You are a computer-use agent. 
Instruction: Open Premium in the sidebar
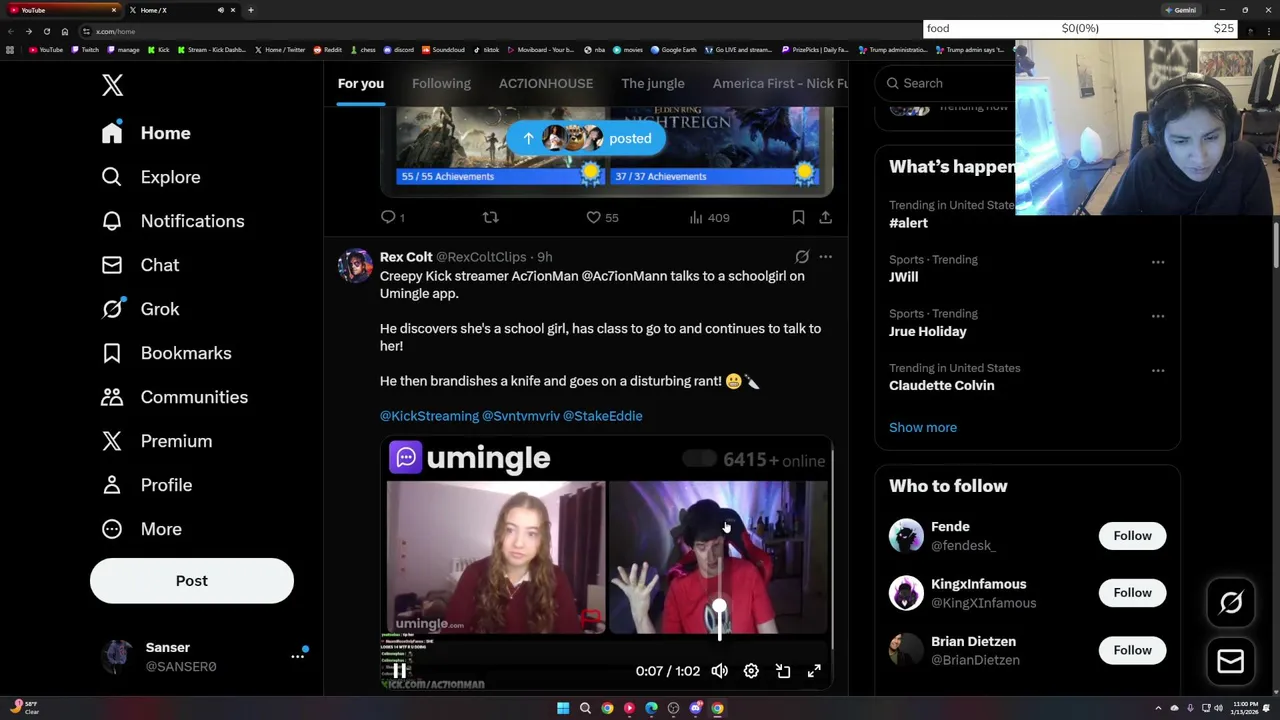(x=156, y=441)
